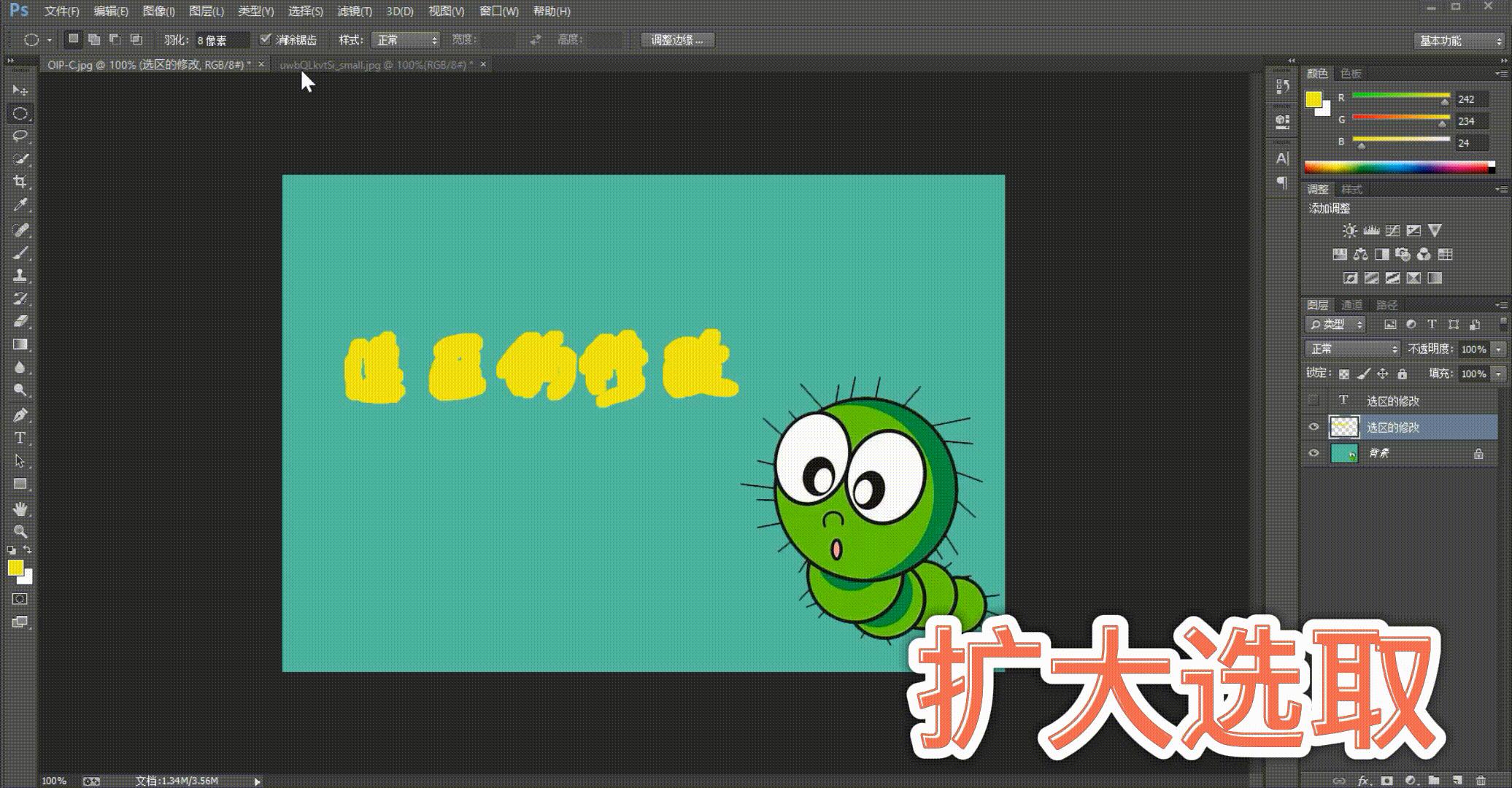The width and height of the screenshot is (1512, 788).
Task: Select the Zoom tool
Action: (20, 531)
